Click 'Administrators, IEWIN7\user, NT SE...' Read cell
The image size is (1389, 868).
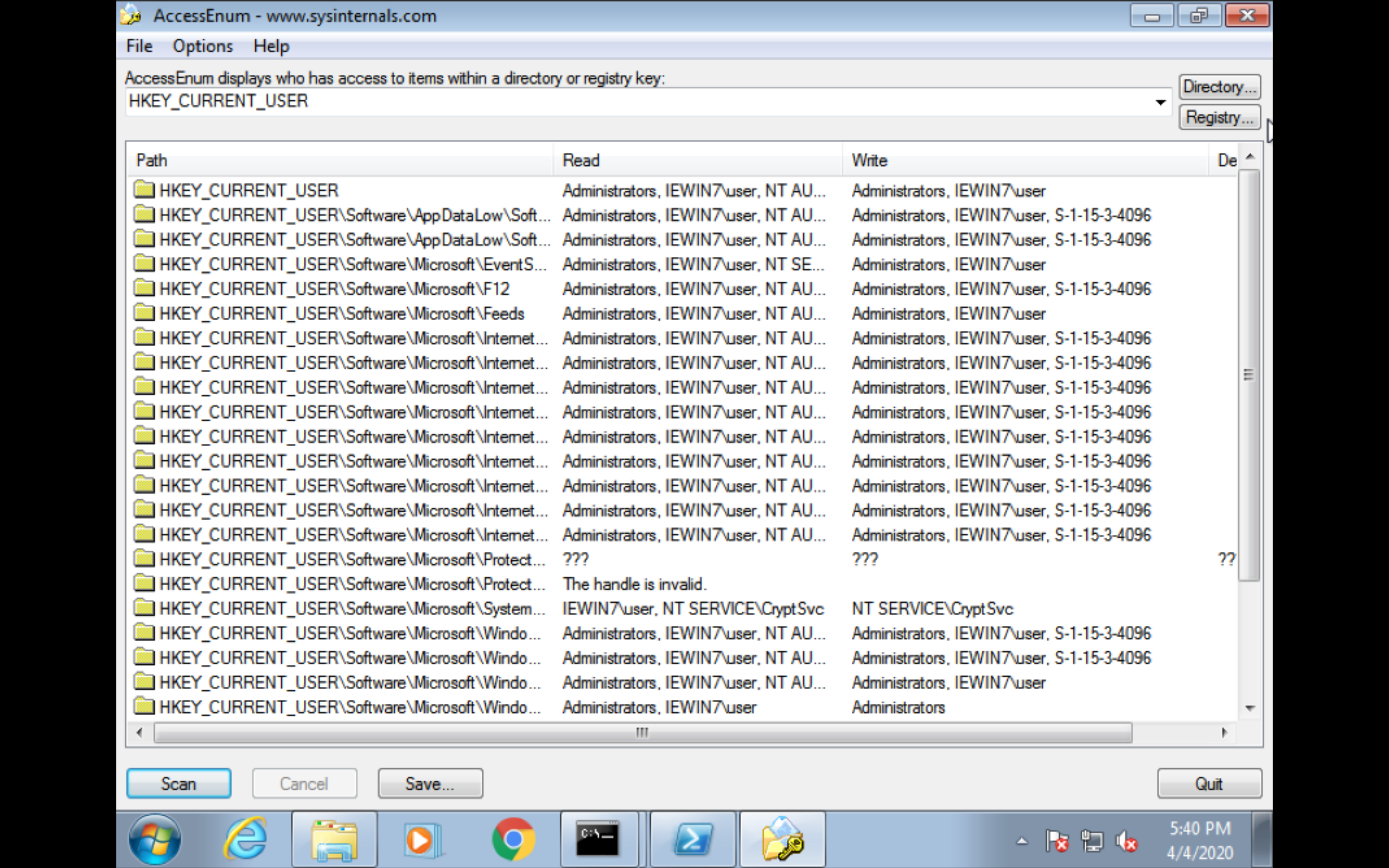(x=693, y=264)
